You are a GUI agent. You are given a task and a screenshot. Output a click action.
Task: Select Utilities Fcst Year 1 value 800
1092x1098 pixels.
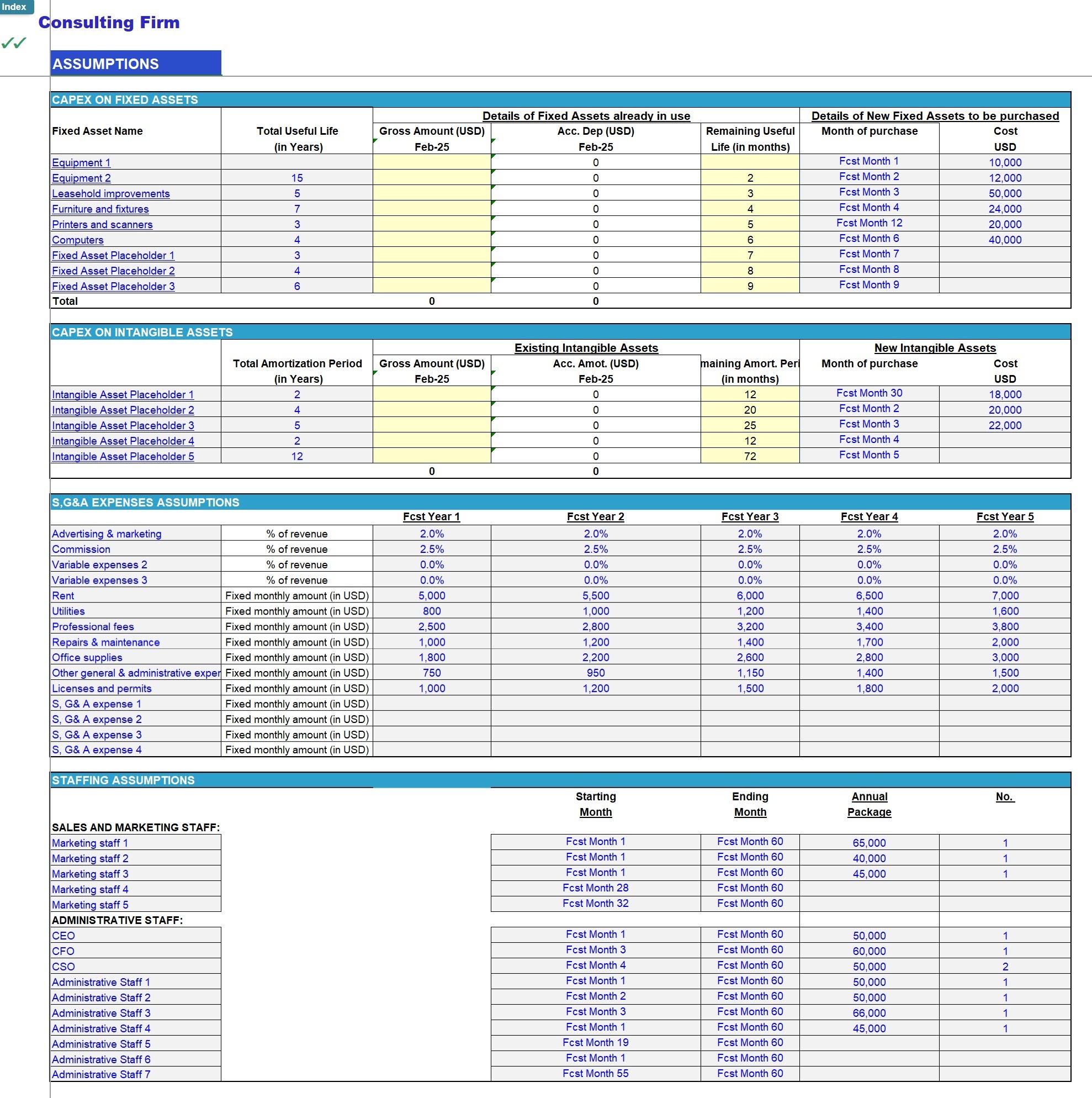tap(432, 611)
